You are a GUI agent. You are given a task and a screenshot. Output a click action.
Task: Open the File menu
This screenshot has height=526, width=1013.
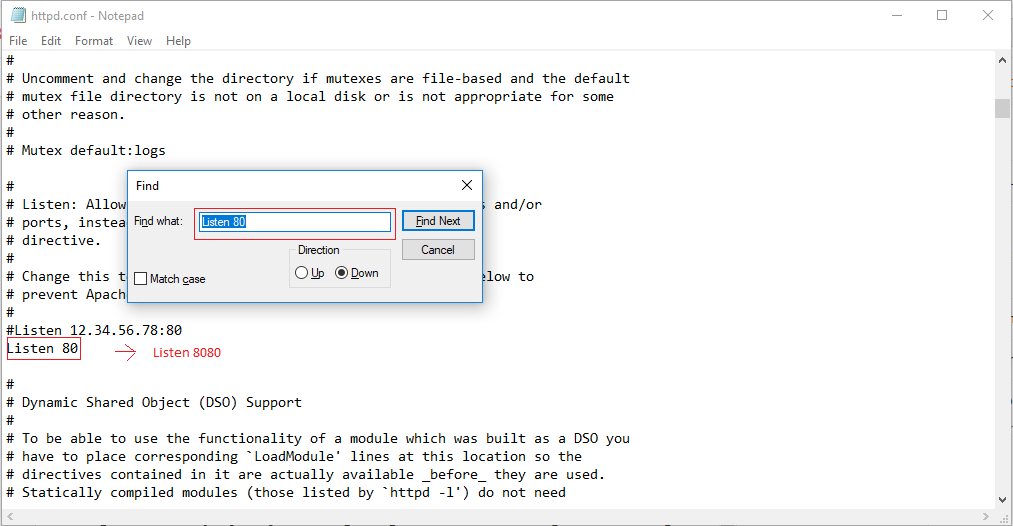(18, 41)
